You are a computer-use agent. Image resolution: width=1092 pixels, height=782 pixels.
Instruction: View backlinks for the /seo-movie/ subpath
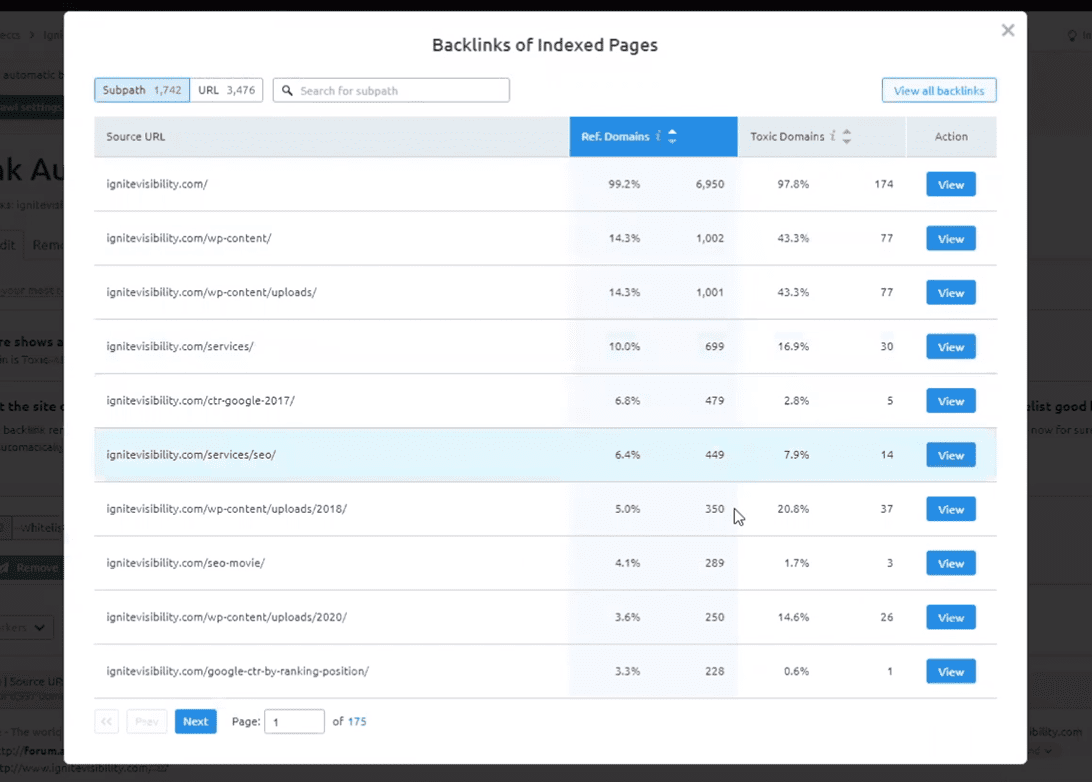point(950,563)
